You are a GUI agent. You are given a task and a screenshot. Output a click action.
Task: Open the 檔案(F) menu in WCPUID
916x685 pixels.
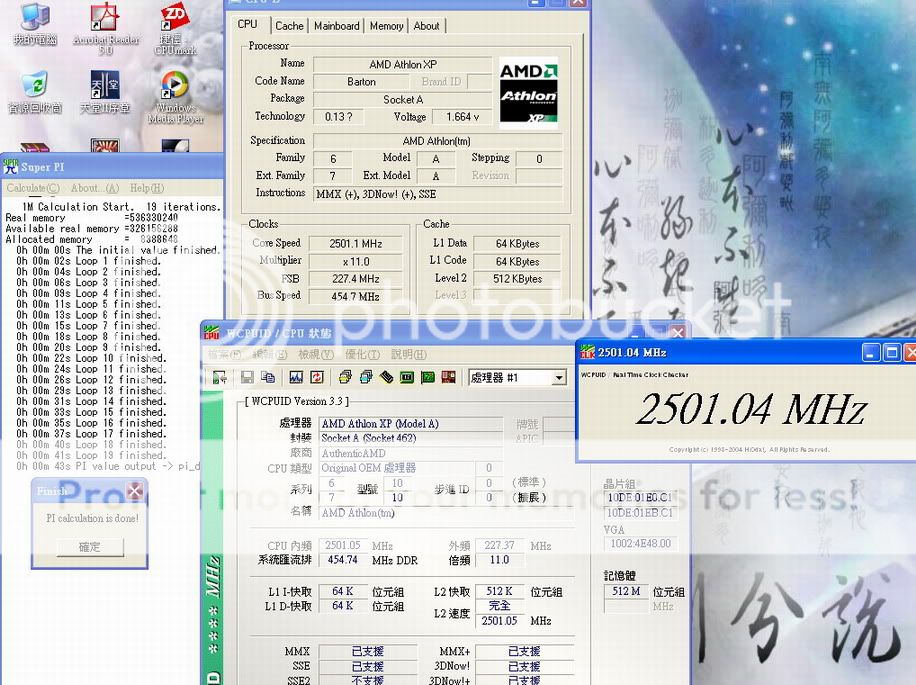(224, 354)
